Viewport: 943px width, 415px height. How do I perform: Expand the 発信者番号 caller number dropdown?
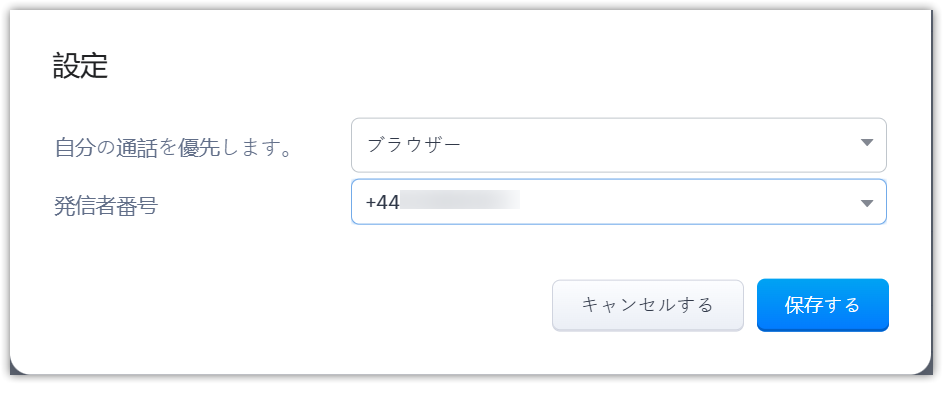[x=618, y=202]
